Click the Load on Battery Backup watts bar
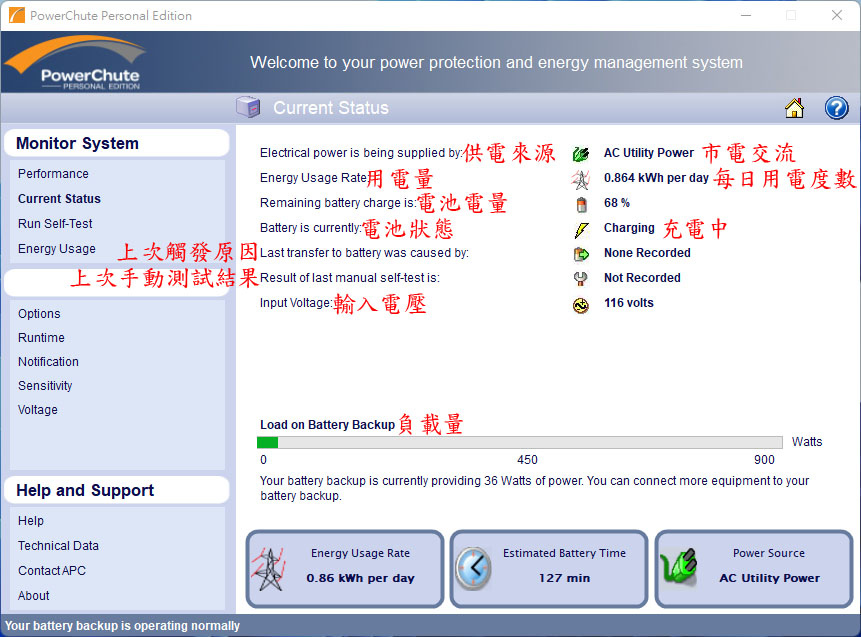This screenshot has width=861, height=637. pos(519,443)
